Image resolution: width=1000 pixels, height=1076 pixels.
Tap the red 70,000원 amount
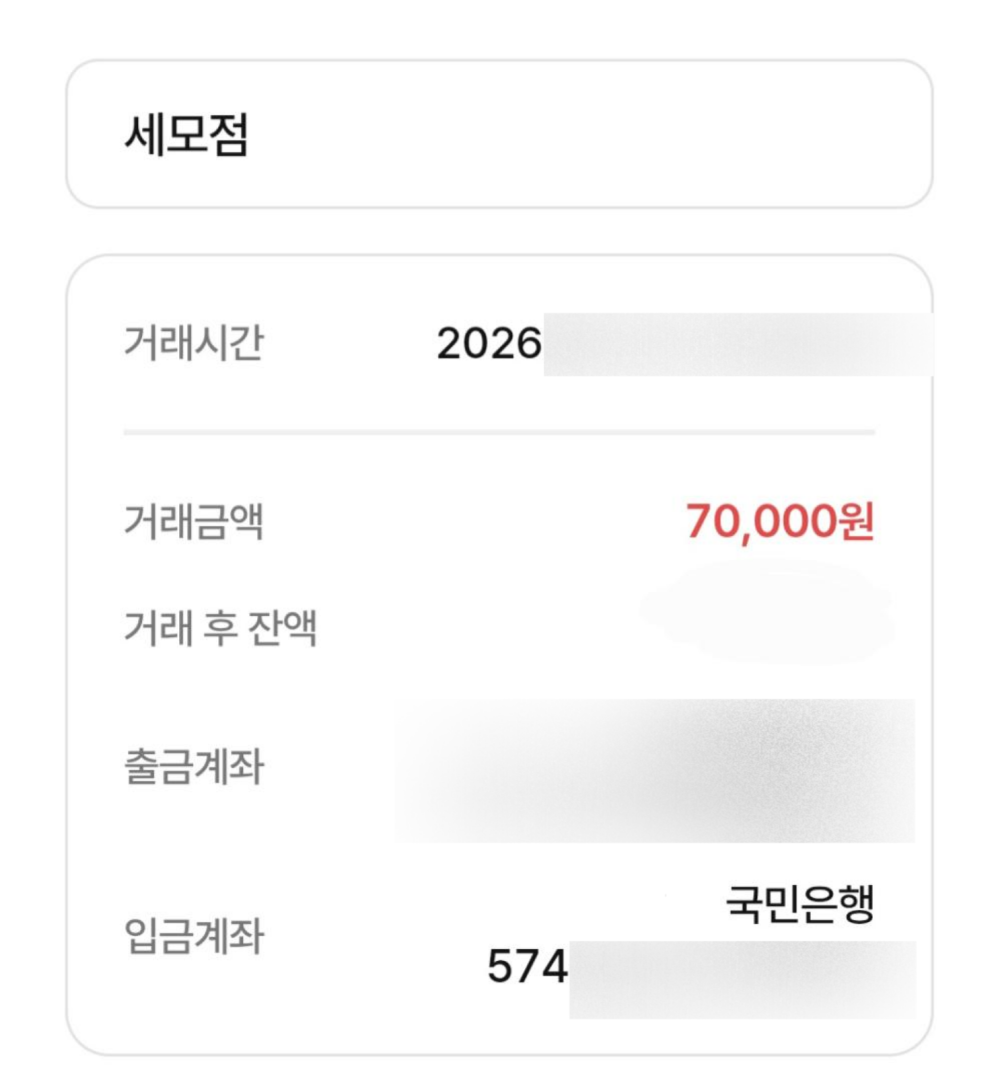click(x=780, y=521)
